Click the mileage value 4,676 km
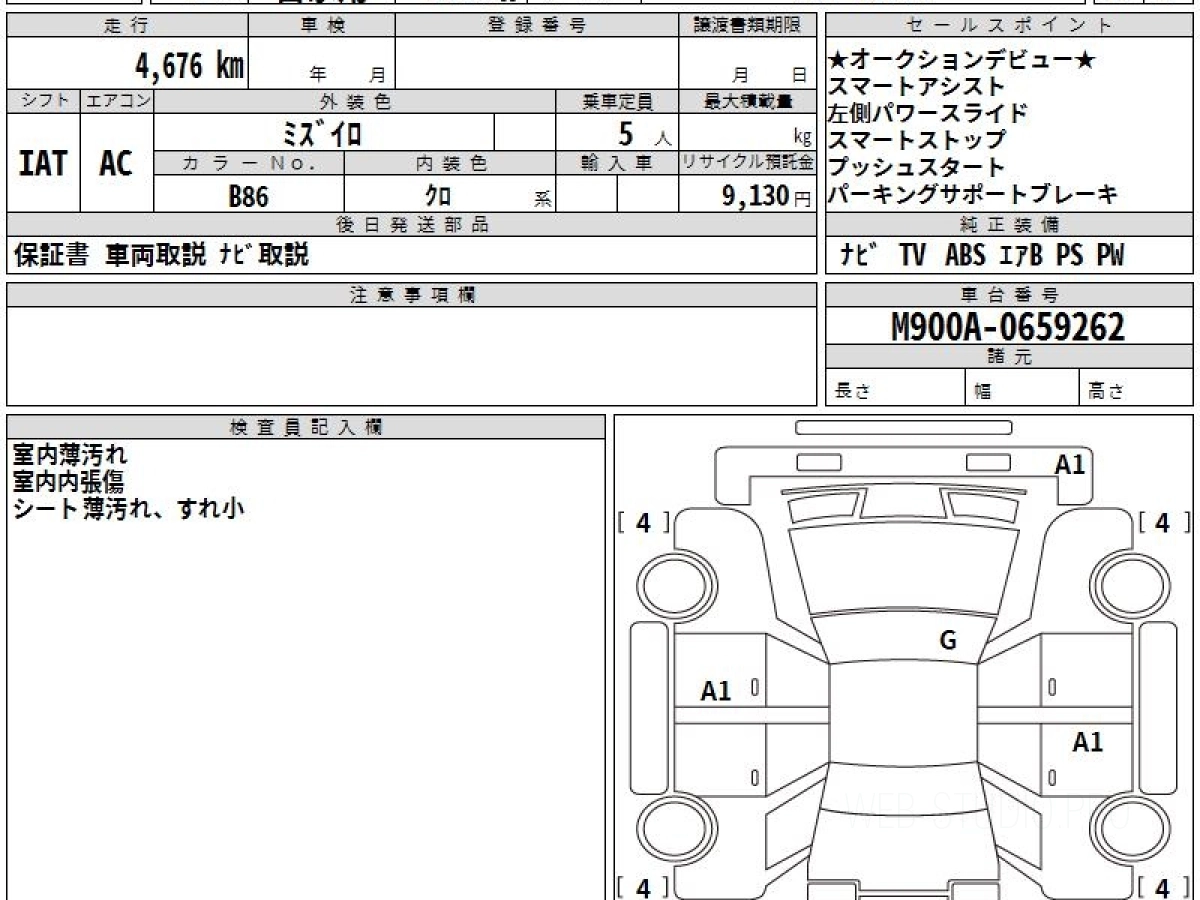The width and height of the screenshot is (1200, 900). coord(189,66)
